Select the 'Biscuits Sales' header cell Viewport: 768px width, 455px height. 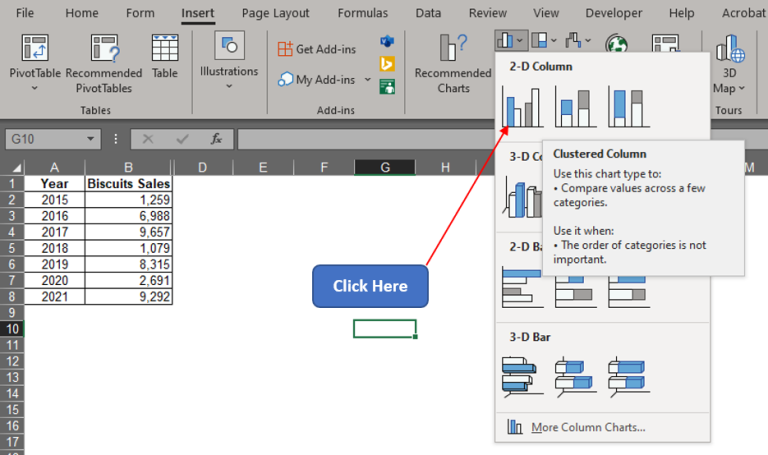pyautogui.click(x=128, y=184)
